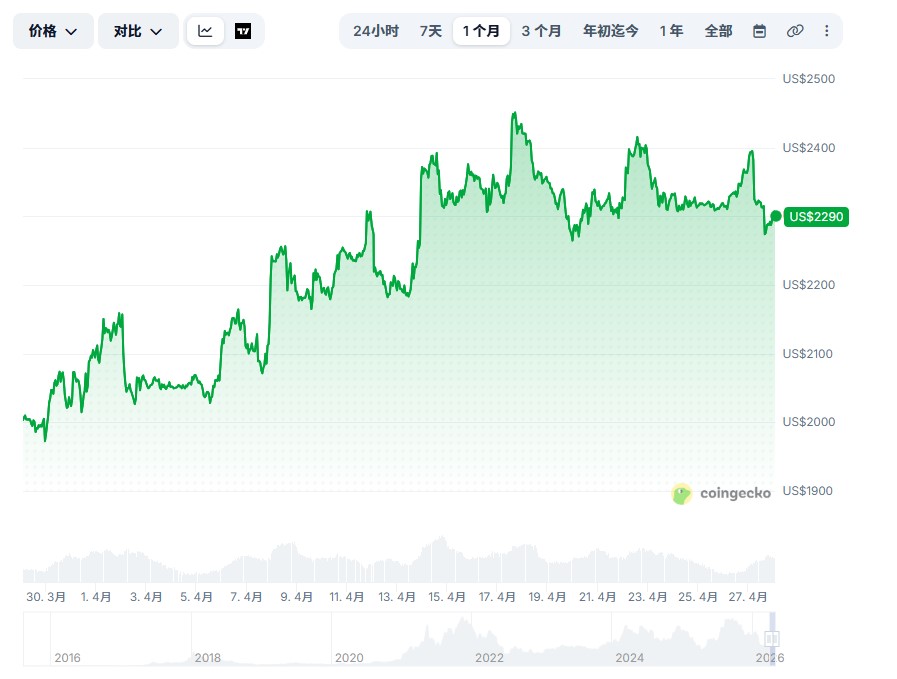The height and width of the screenshot is (679, 897).
Task: Choose the 1个月 time range
Action: pyautogui.click(x=481, y=31)
